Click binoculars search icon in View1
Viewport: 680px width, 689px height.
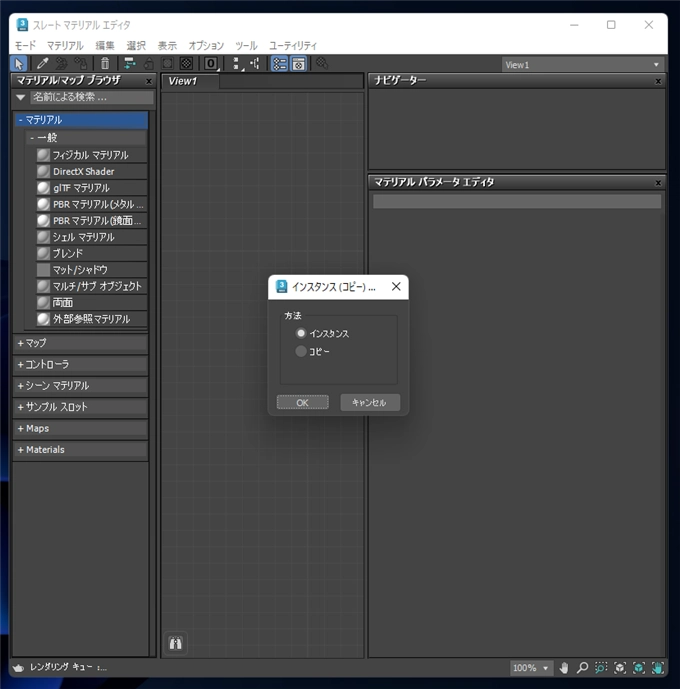click(175, 643)
